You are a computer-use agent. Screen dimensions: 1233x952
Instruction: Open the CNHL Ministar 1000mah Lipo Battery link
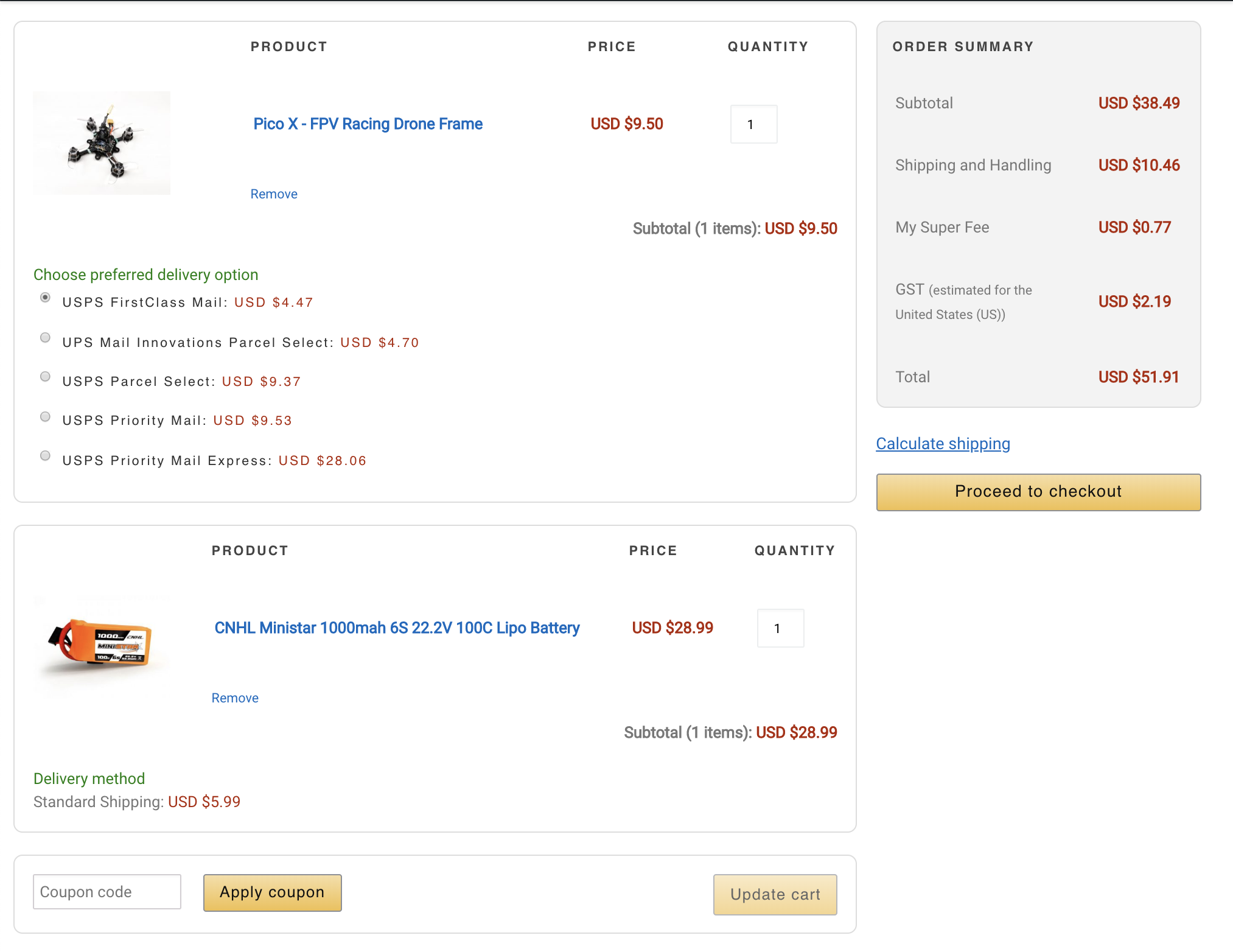click(x=397, y=628)
